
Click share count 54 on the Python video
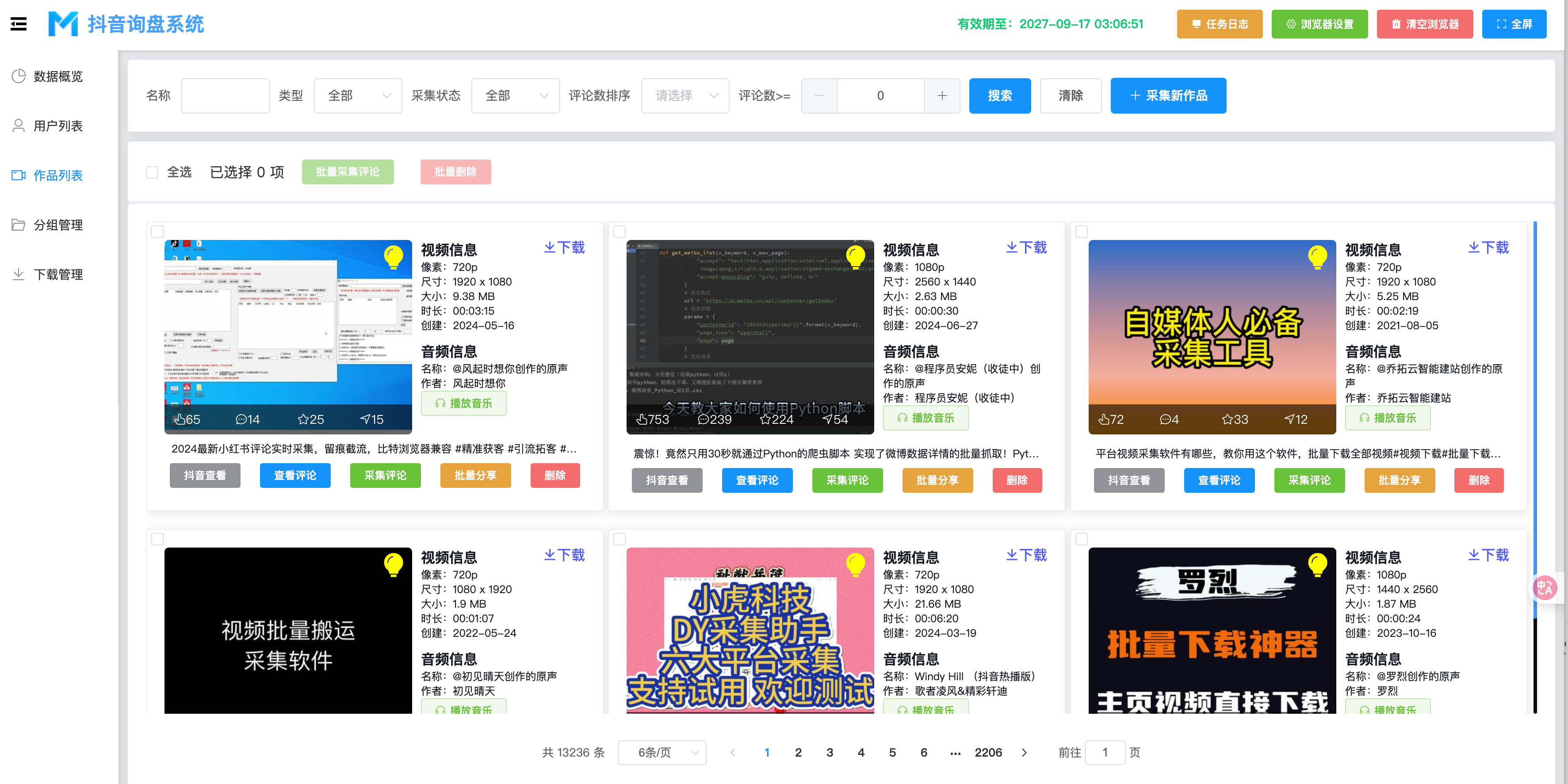[835, 419]
